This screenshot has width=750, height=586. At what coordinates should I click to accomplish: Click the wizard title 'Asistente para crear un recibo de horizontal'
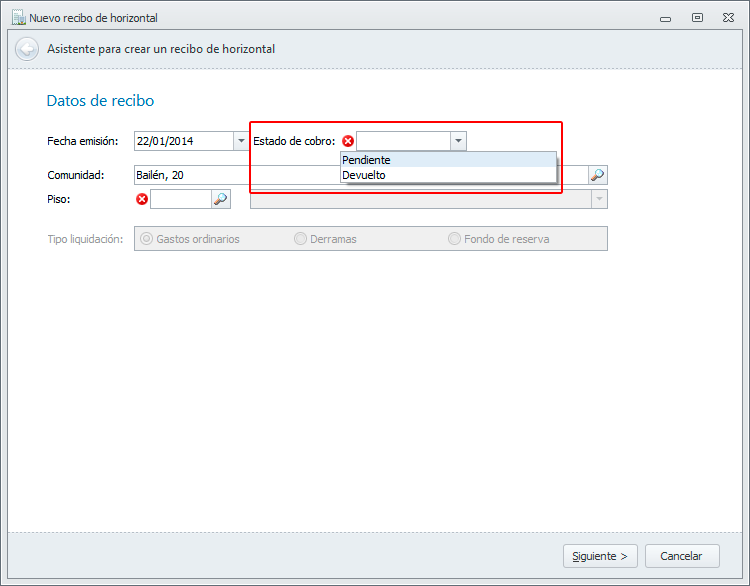[x=161, y=49]
